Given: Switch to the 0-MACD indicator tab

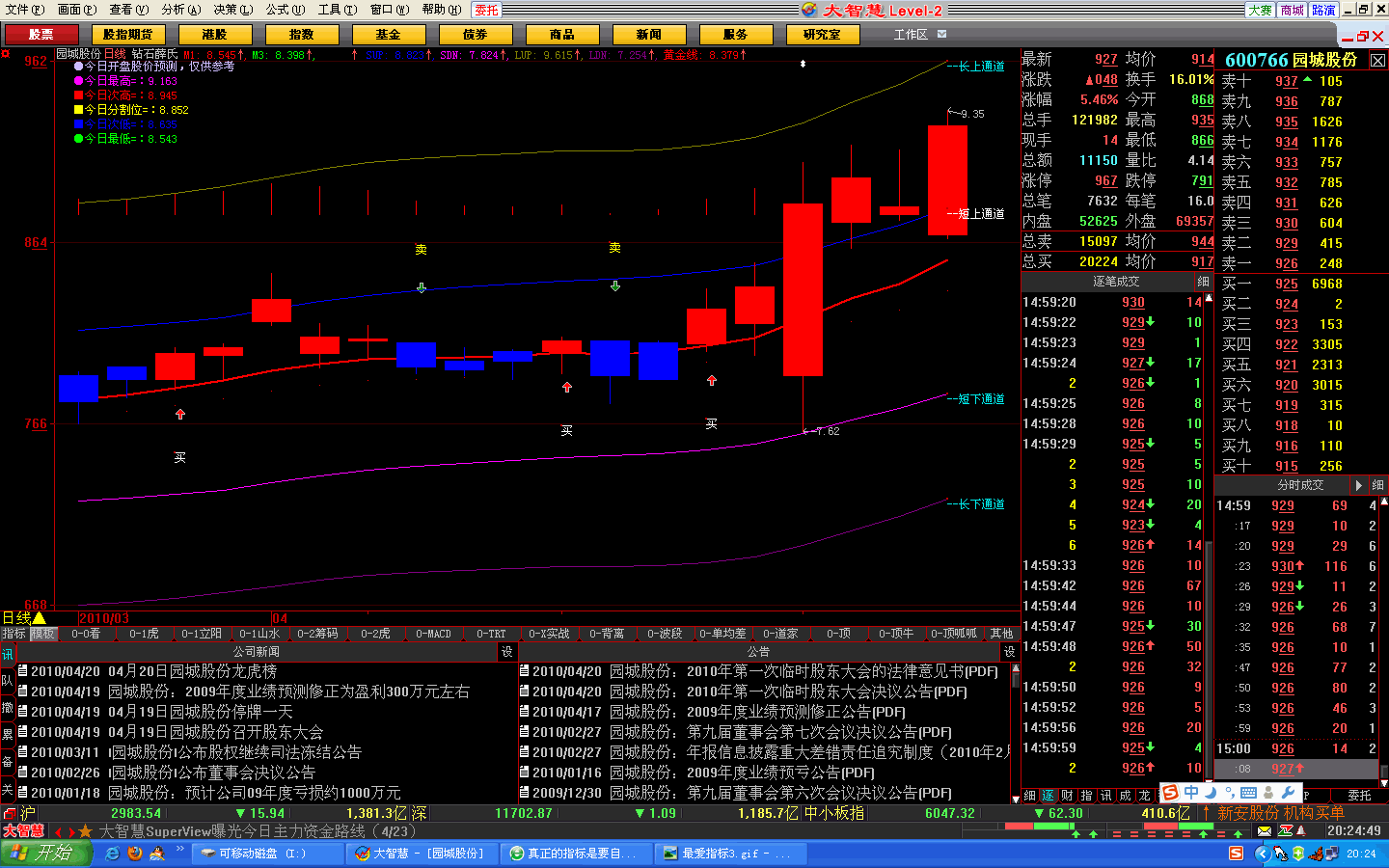Looking at the screenshot, I should pos(433,634).
